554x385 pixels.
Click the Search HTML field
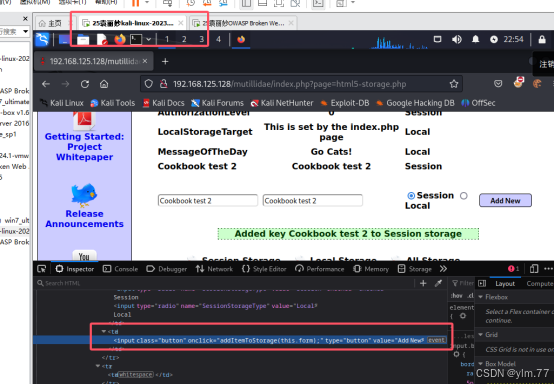pos(225,283)
